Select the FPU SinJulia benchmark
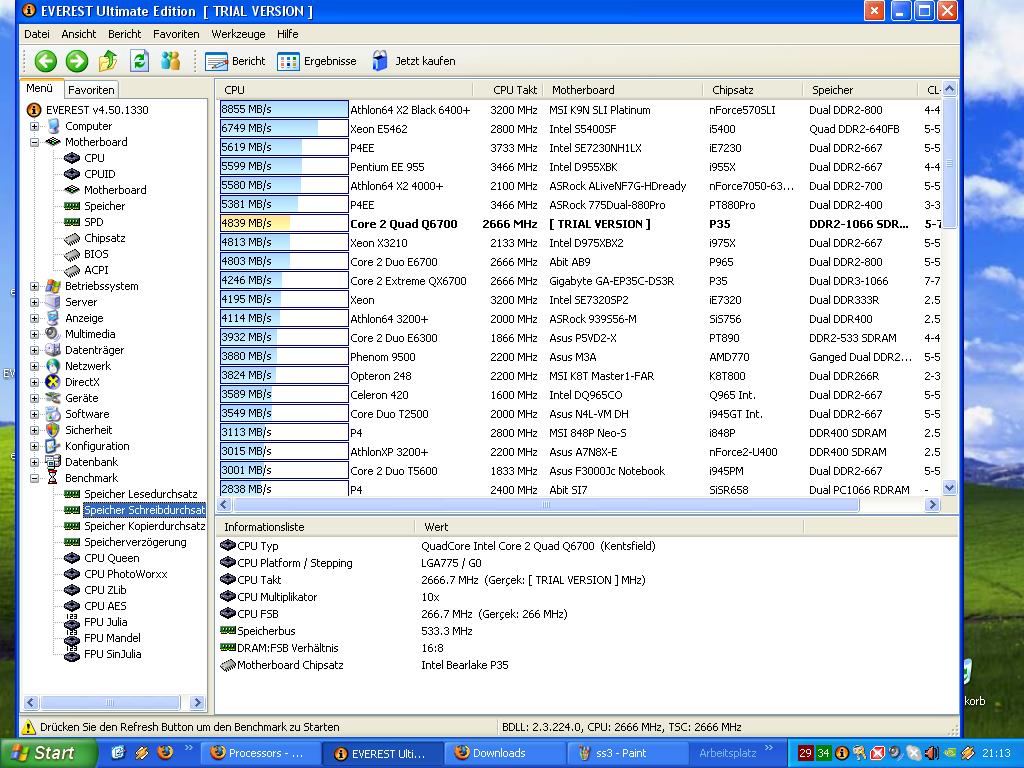 point(112,654)
